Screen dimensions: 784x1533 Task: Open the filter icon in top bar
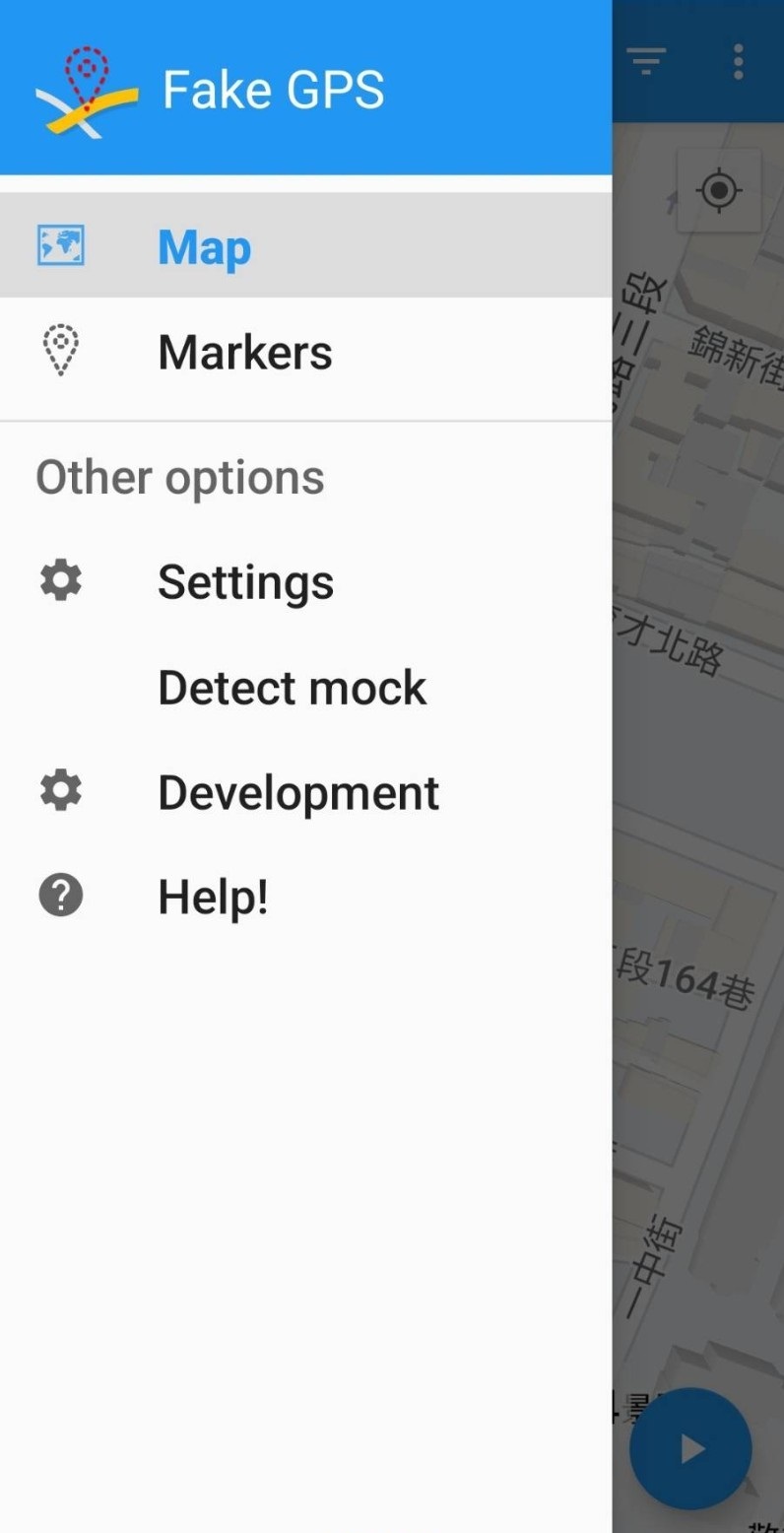click(646, 61)
